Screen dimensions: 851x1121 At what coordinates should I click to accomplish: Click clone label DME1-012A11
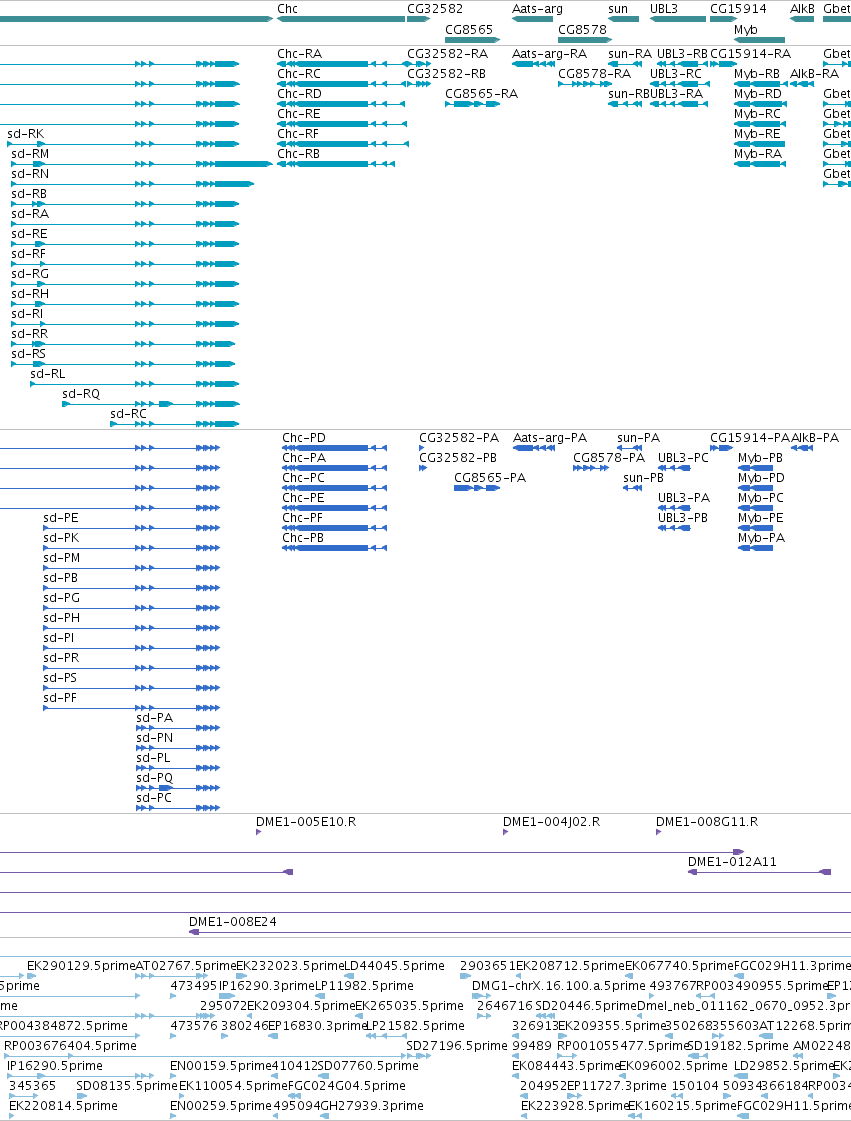[732, 861]
